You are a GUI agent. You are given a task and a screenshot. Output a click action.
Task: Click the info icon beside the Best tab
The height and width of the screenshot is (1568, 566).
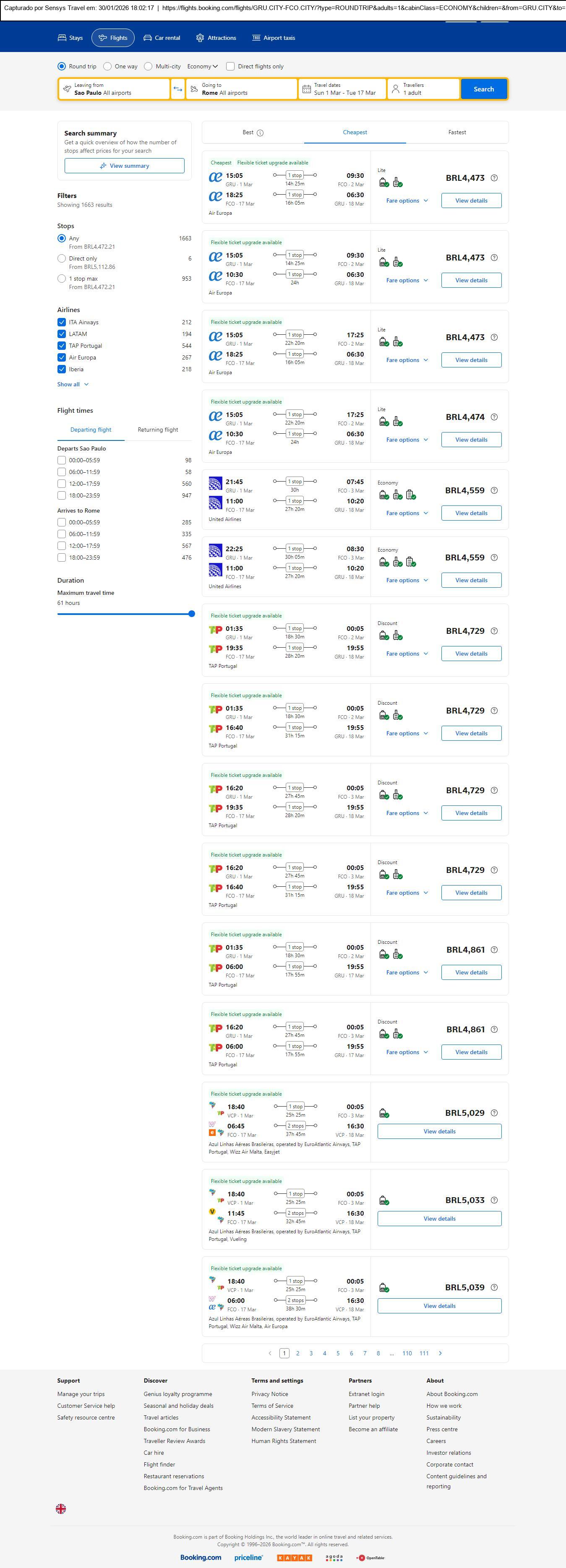point(260,133)
